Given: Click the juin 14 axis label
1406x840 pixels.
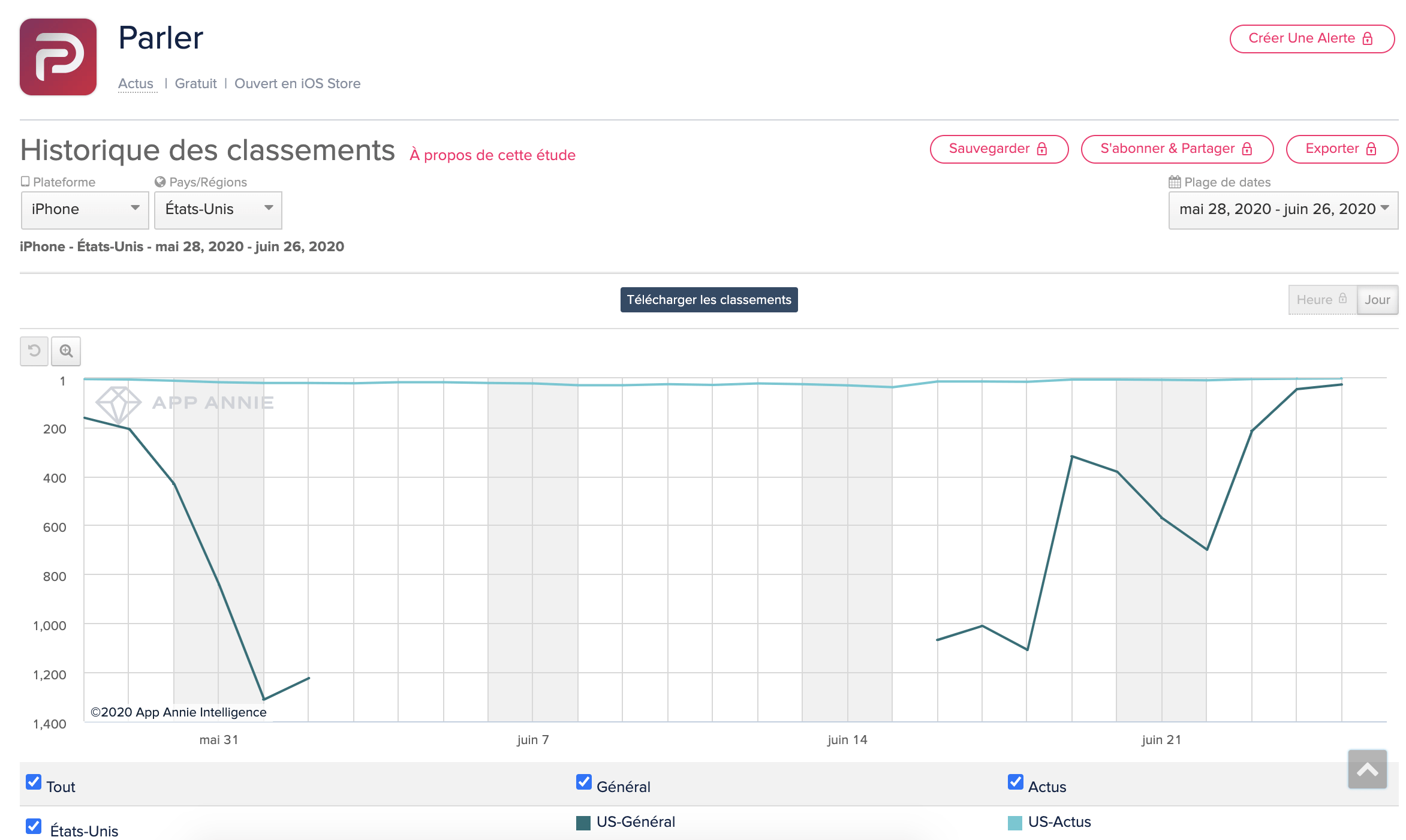Looking at the screenshot, I should coord(847,740).
